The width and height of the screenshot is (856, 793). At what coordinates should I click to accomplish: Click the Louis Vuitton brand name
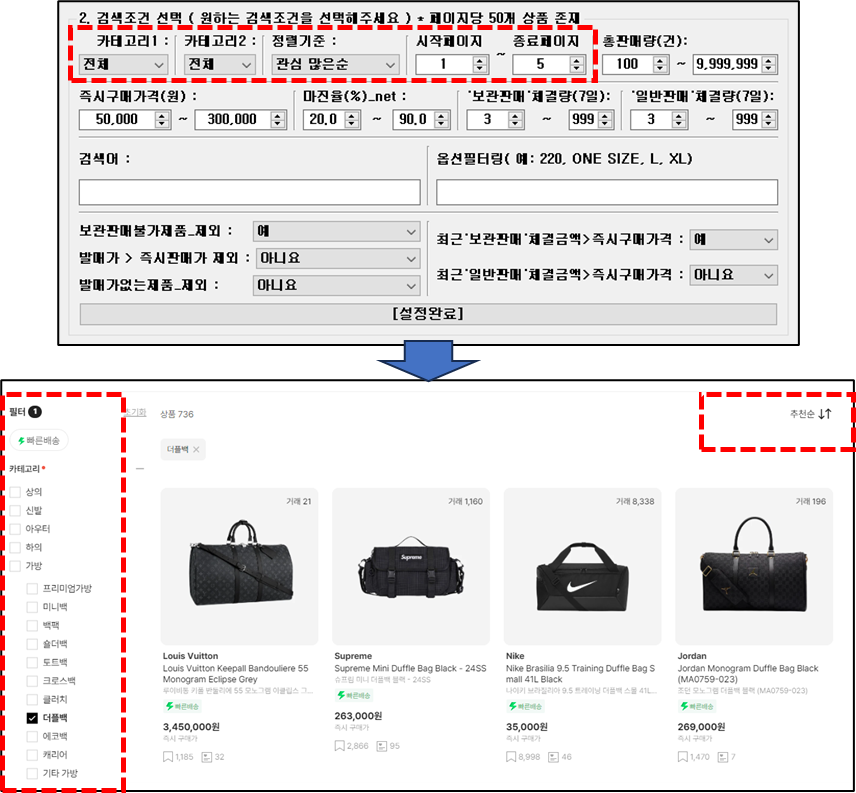tap(191, 656)
